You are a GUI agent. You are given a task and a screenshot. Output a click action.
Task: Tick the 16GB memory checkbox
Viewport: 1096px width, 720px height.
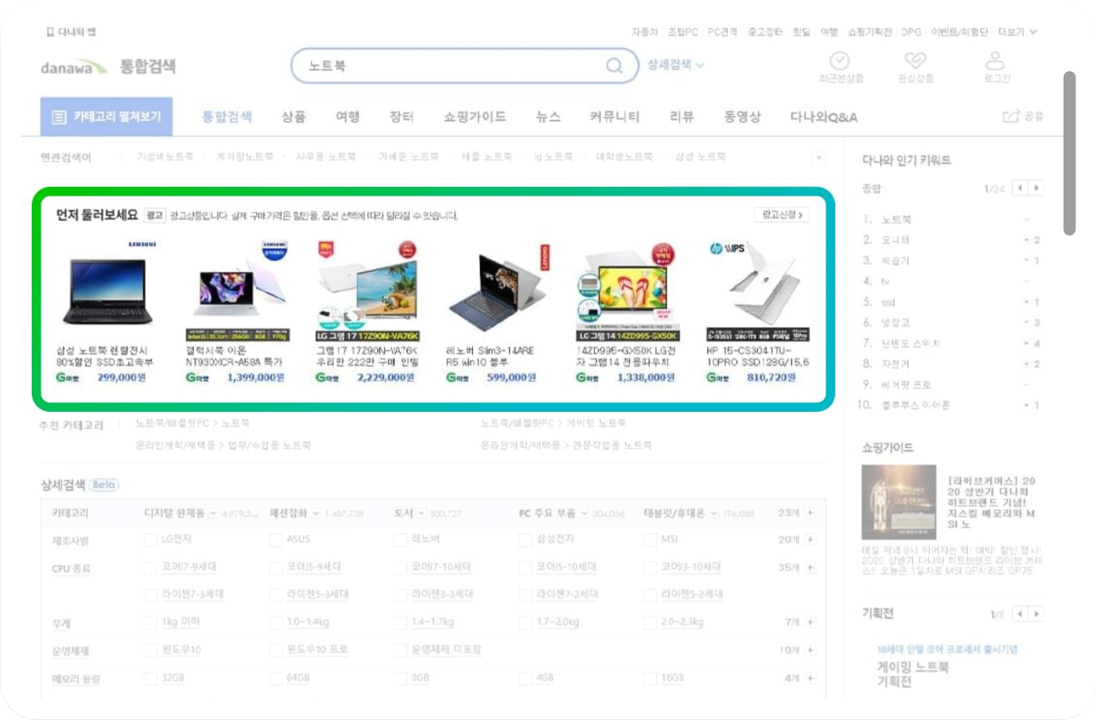point(650,678)
